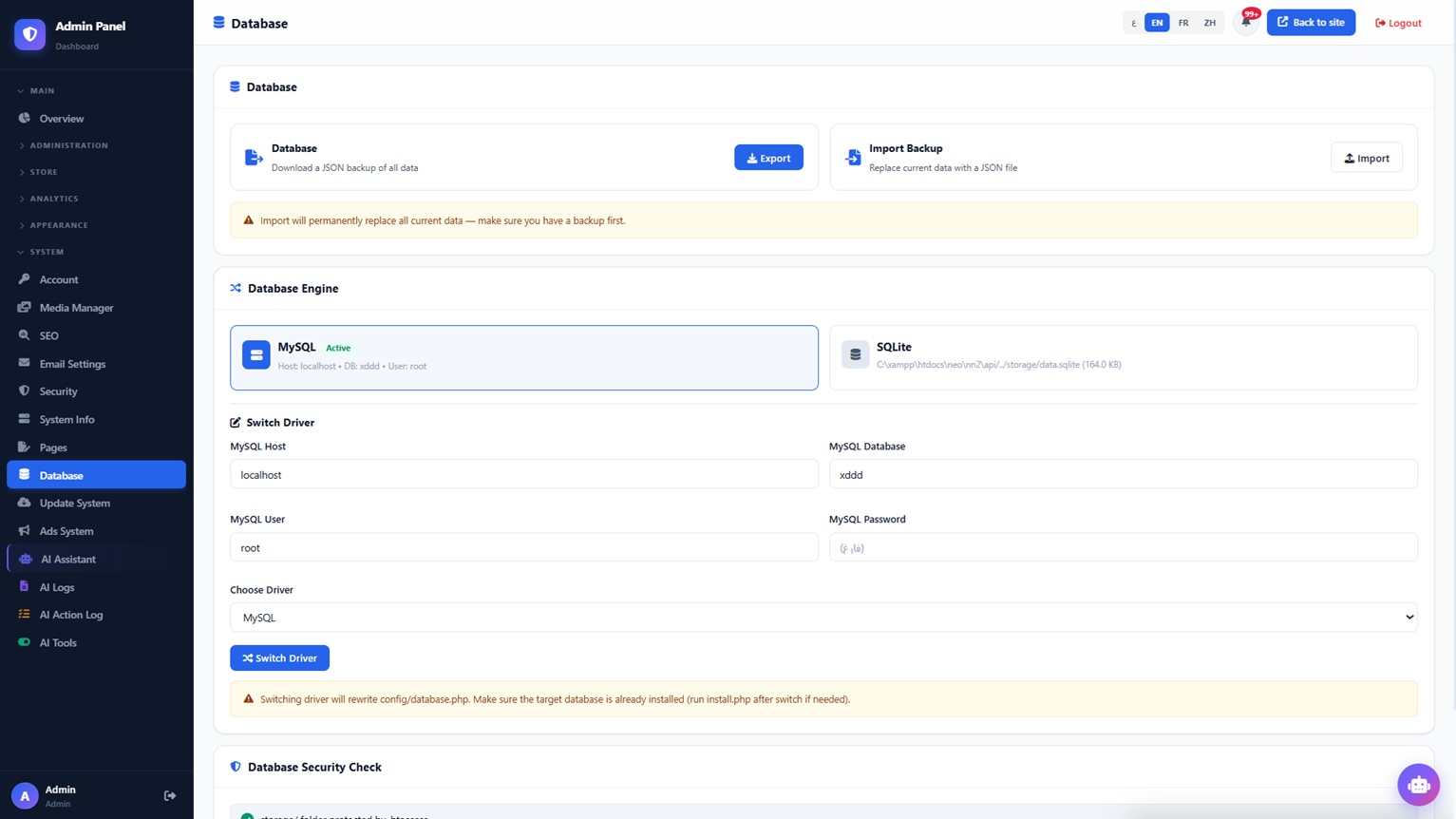
Task: Switch language to Arabic (ع)
Action: [x=1133, y=23]
